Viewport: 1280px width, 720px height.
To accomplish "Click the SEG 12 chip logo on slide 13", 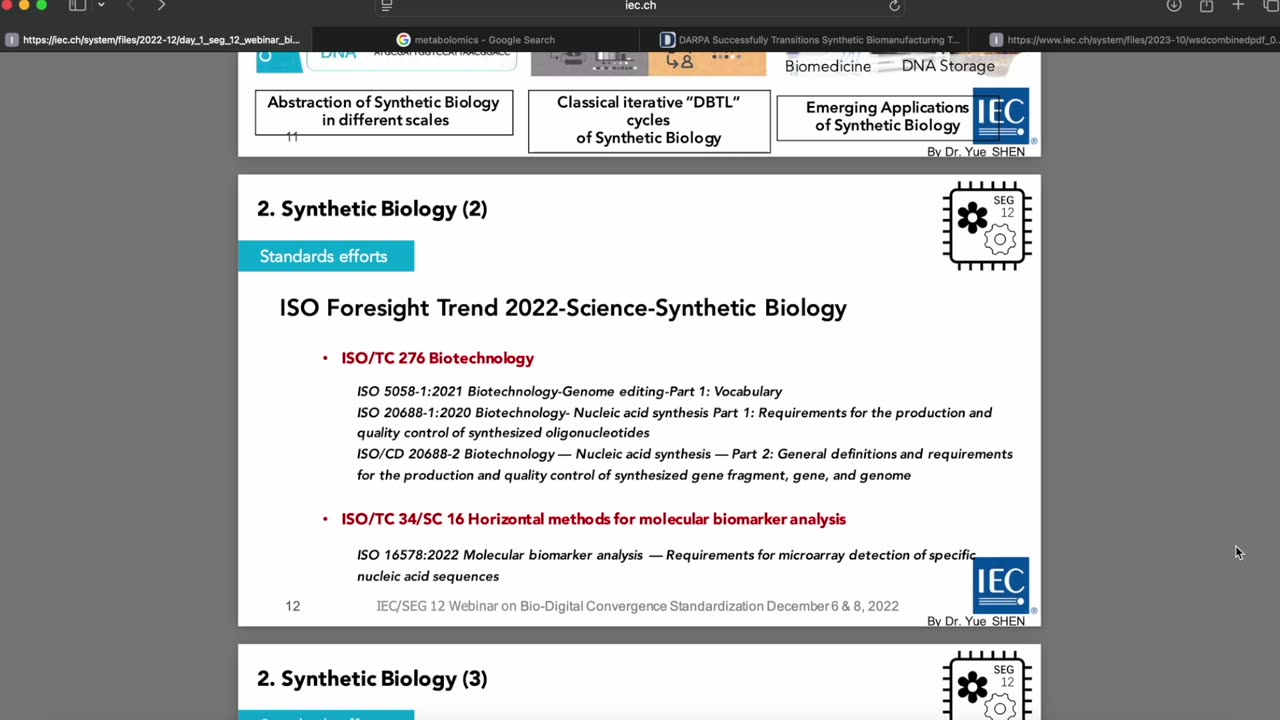I will [x=987, y=684].
